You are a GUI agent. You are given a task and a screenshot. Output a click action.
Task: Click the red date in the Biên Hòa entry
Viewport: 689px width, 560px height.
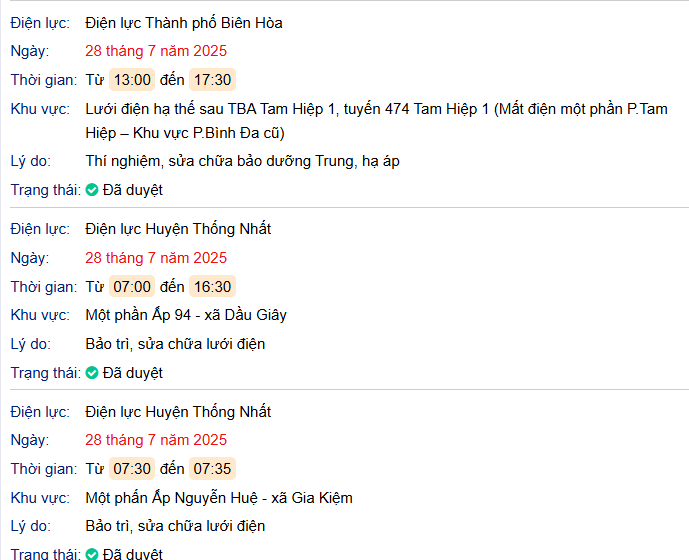(x=156, y=51)
